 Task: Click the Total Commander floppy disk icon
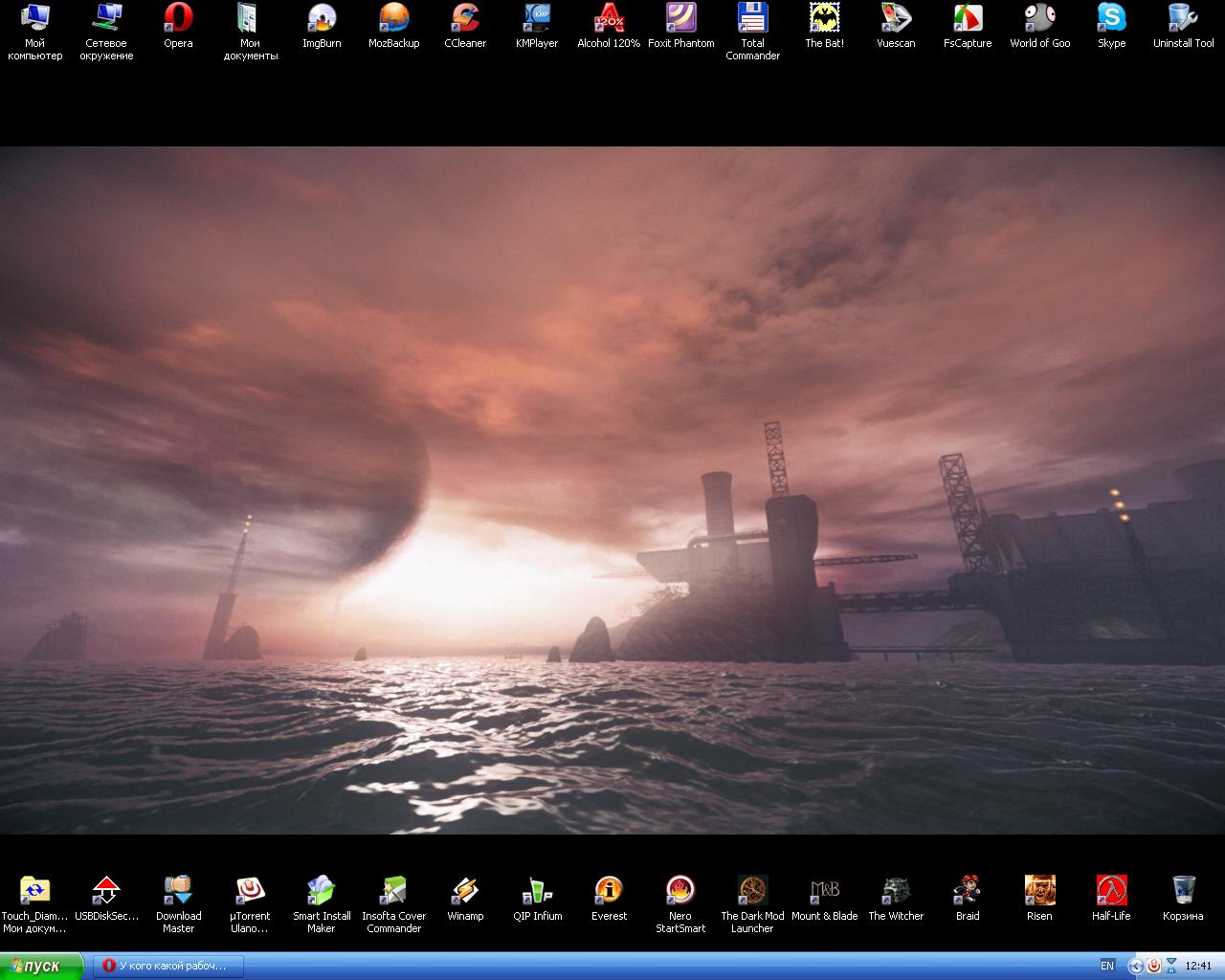point(752,19)
